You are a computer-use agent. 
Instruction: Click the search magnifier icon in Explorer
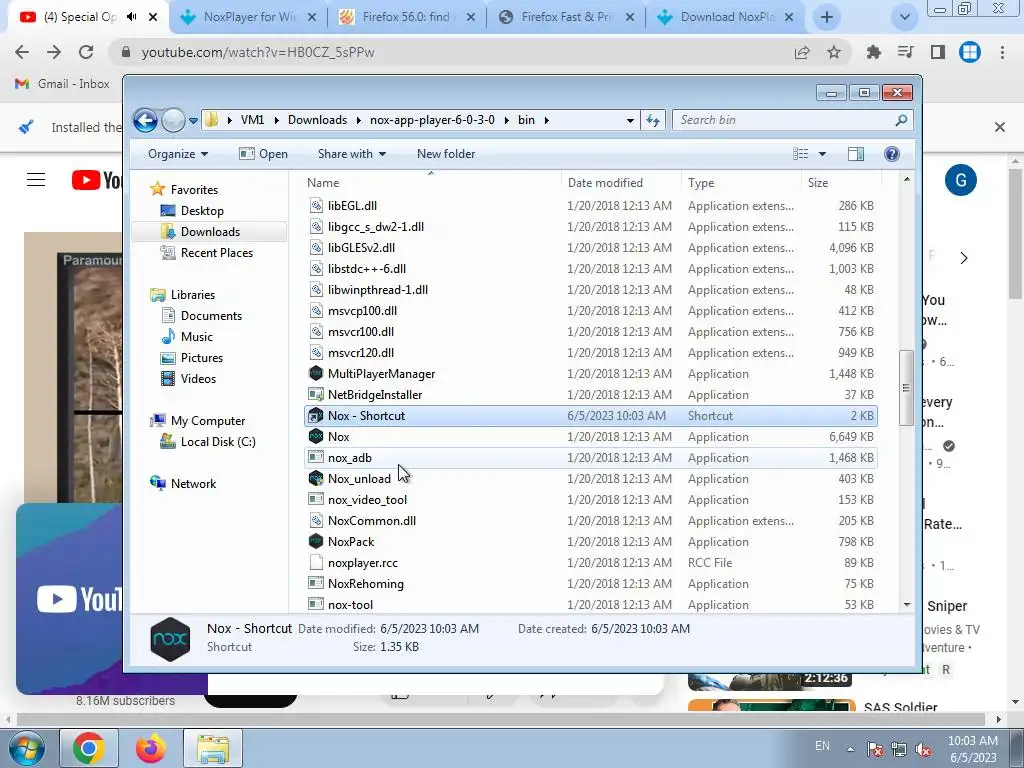pos(902,120)
